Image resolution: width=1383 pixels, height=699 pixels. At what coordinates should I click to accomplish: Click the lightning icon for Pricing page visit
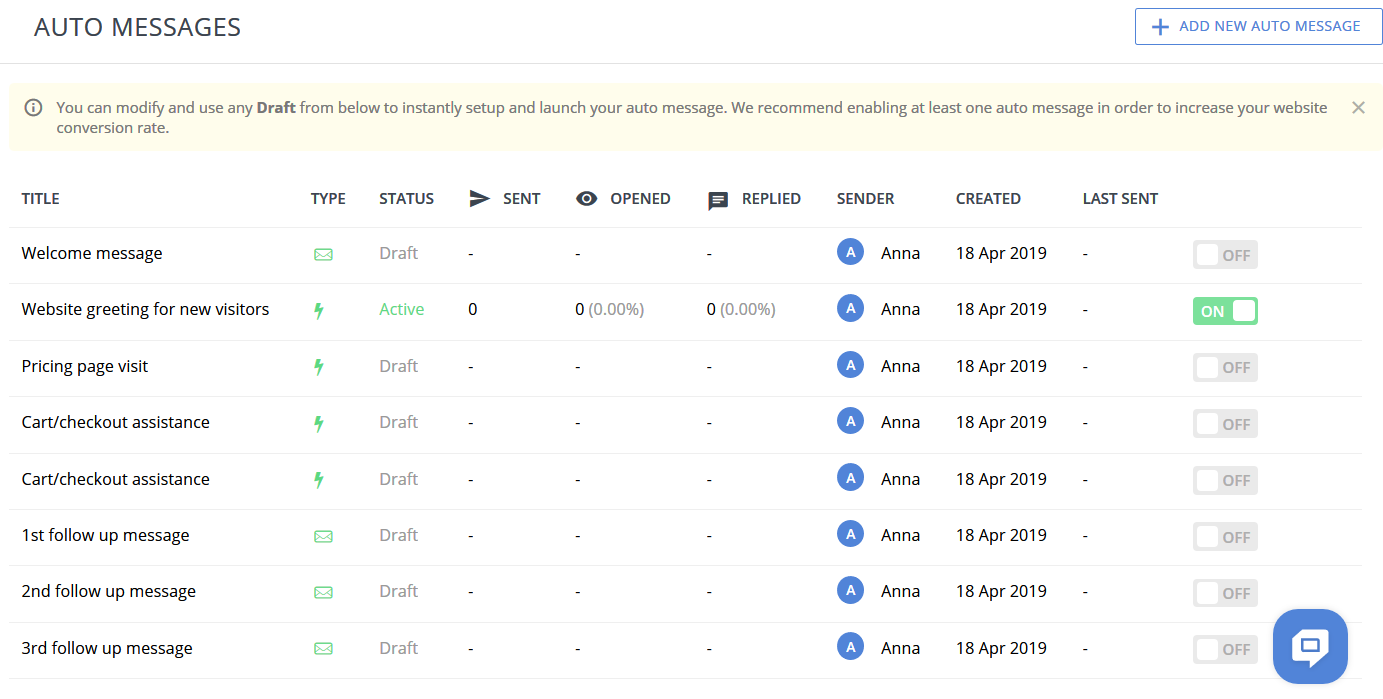click(x=319, y=367)
